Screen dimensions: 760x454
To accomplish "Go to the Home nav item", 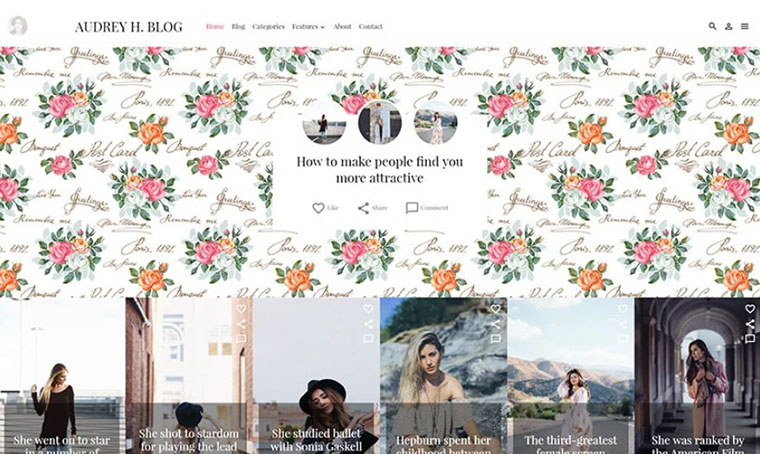I will tap(215, 27).
